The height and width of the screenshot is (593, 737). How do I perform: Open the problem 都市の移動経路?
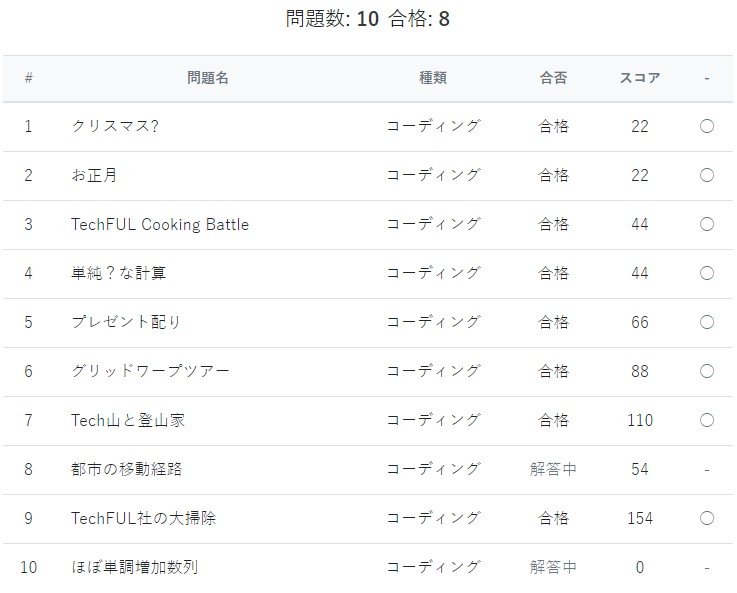127,469
